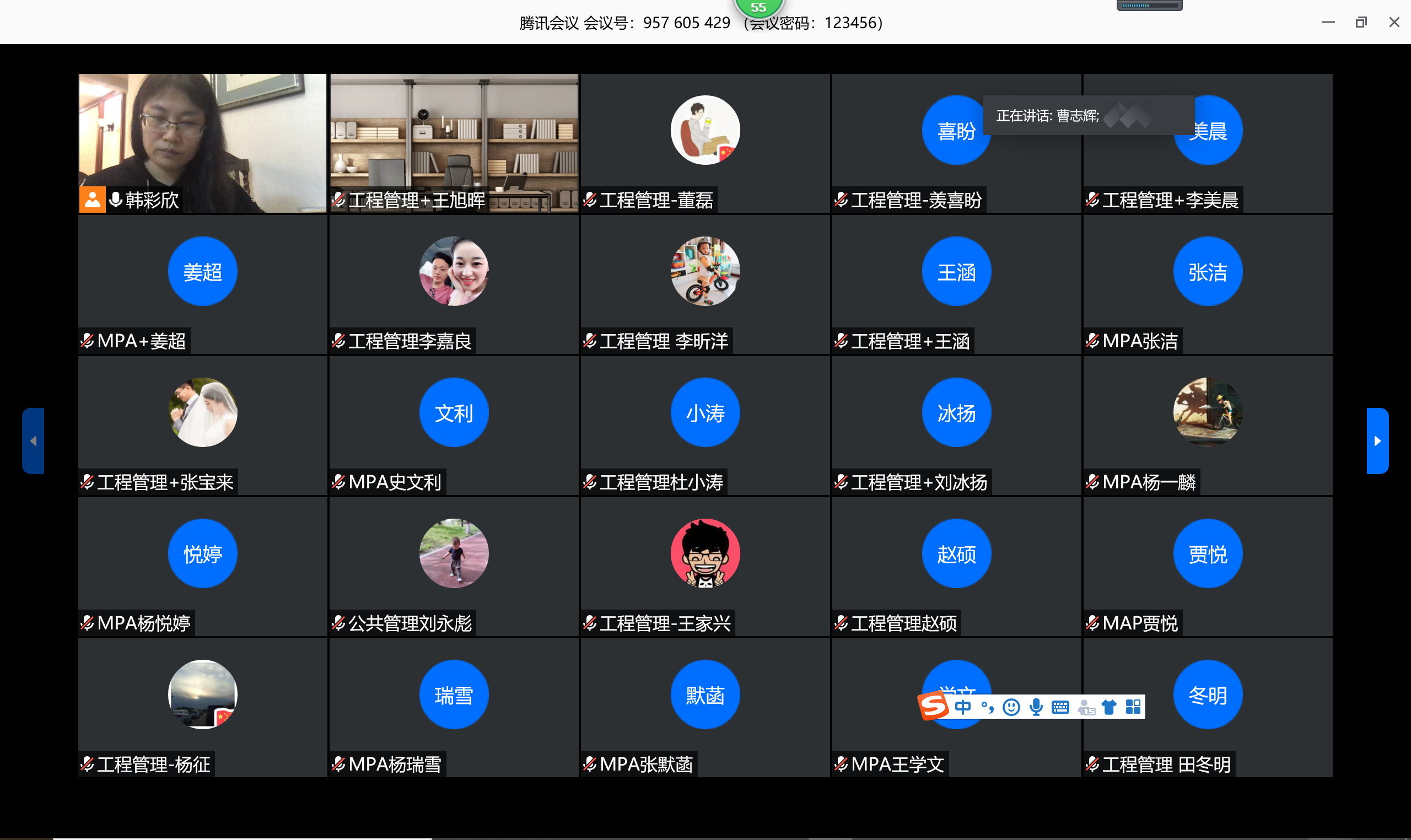Click the Sogou input method S logo

(933, 706)
